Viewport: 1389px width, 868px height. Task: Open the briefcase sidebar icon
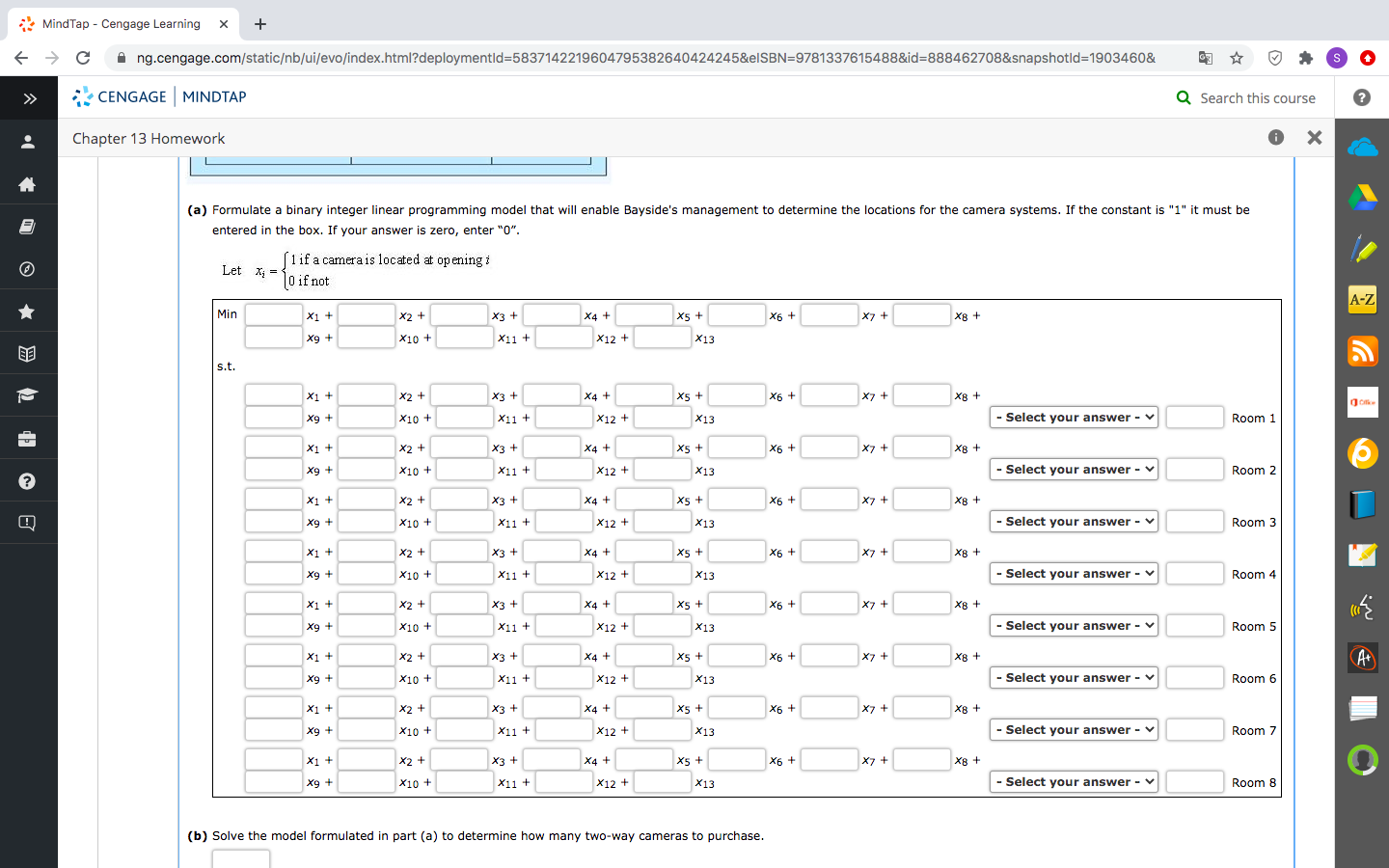click(27, 439)
